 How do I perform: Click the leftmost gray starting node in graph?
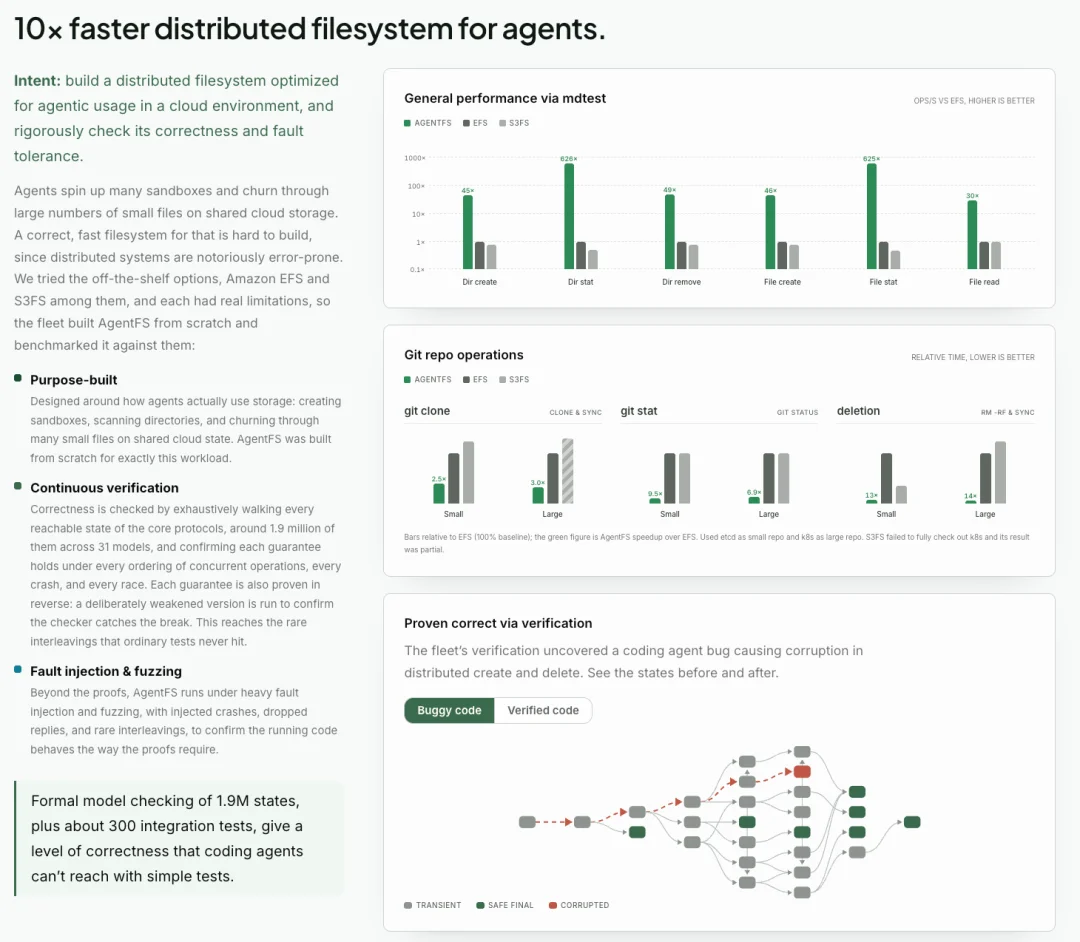[x=527, y=821]
